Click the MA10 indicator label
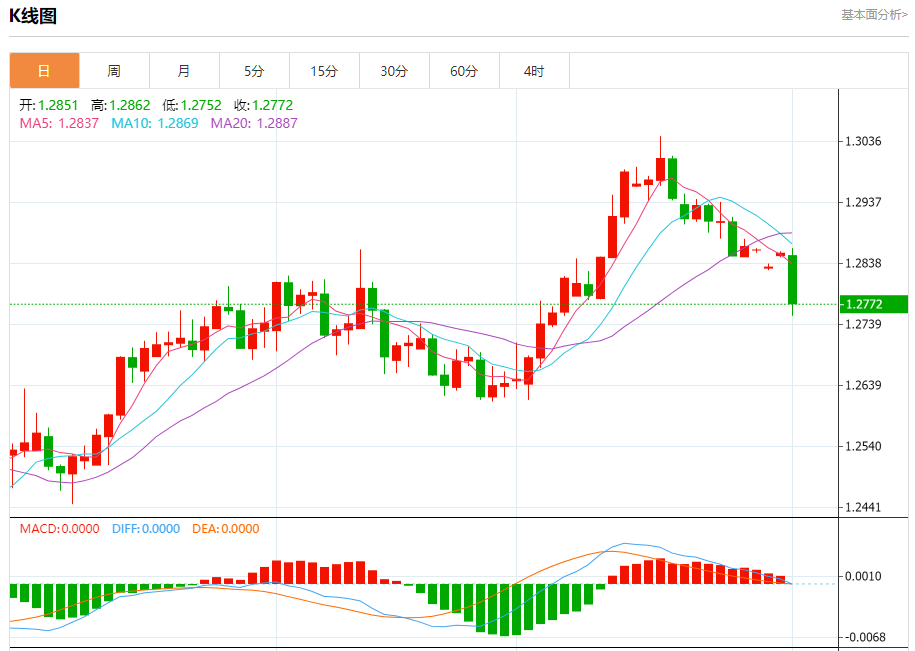The height and width of the screenshot is (651, 915). [154, 123]
